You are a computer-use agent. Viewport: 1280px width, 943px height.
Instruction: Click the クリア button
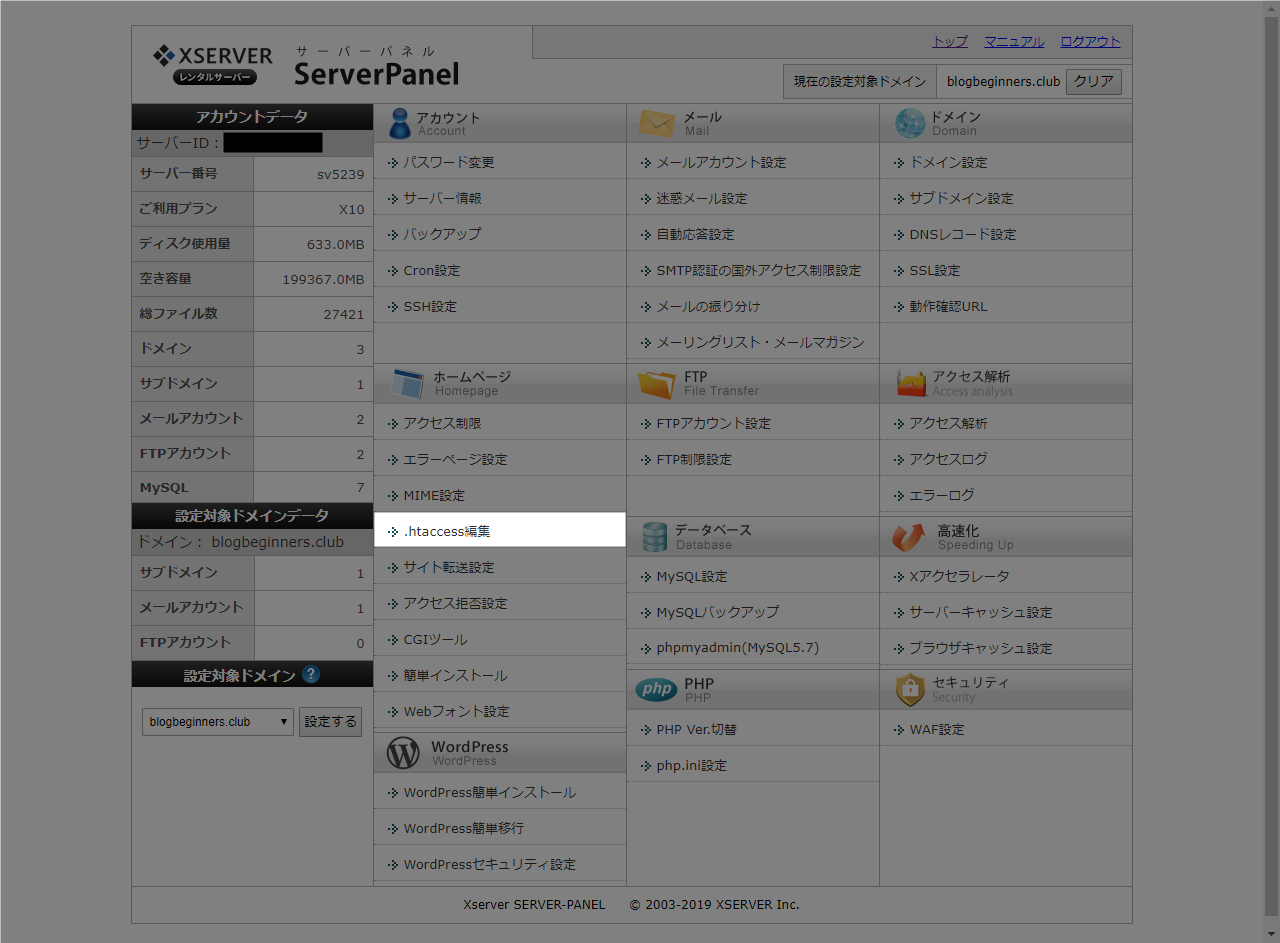click(1094, 82)
